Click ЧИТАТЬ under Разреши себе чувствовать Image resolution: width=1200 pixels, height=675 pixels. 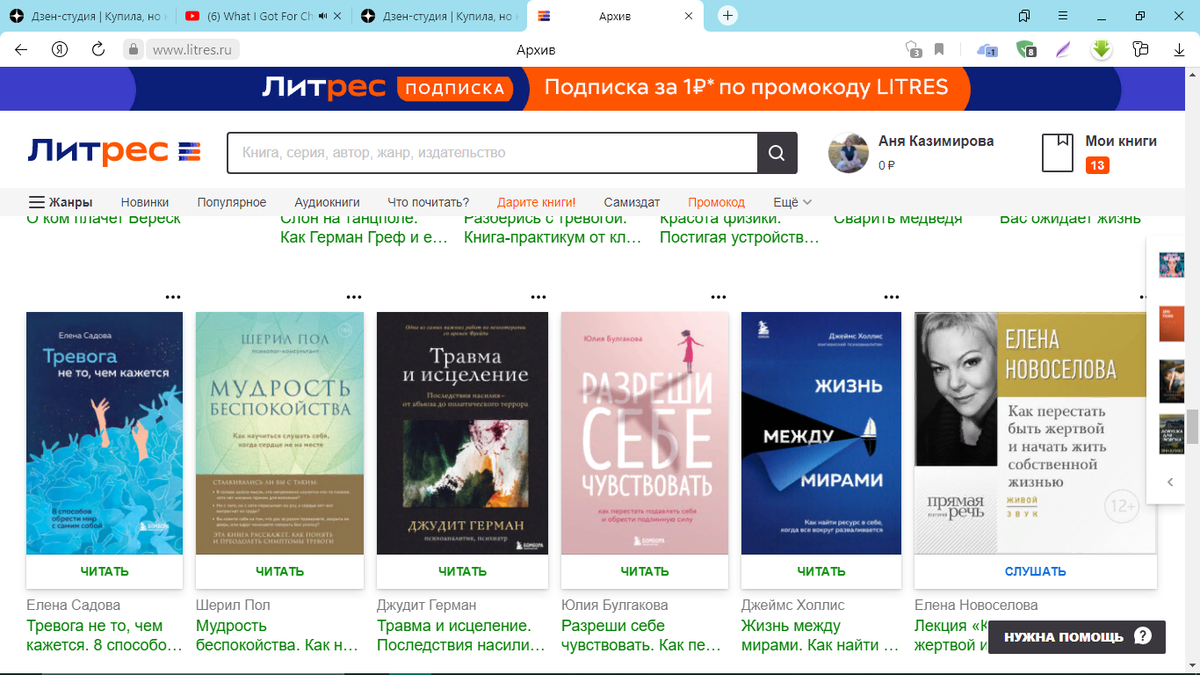645,572
